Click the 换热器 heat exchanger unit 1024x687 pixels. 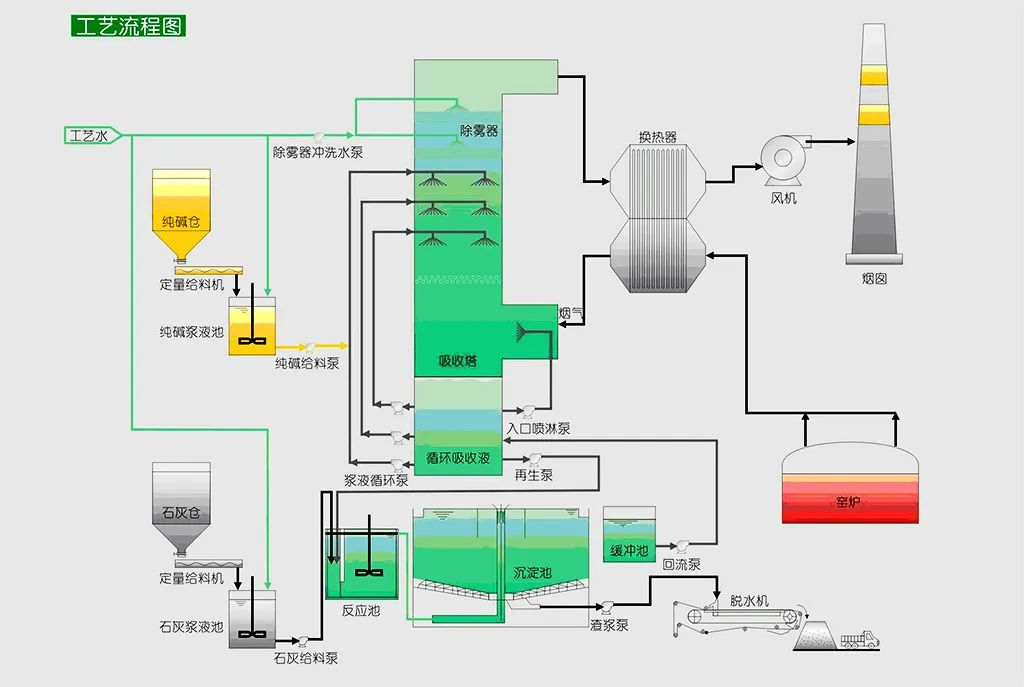pyautogui.click(x=658, y=220)
